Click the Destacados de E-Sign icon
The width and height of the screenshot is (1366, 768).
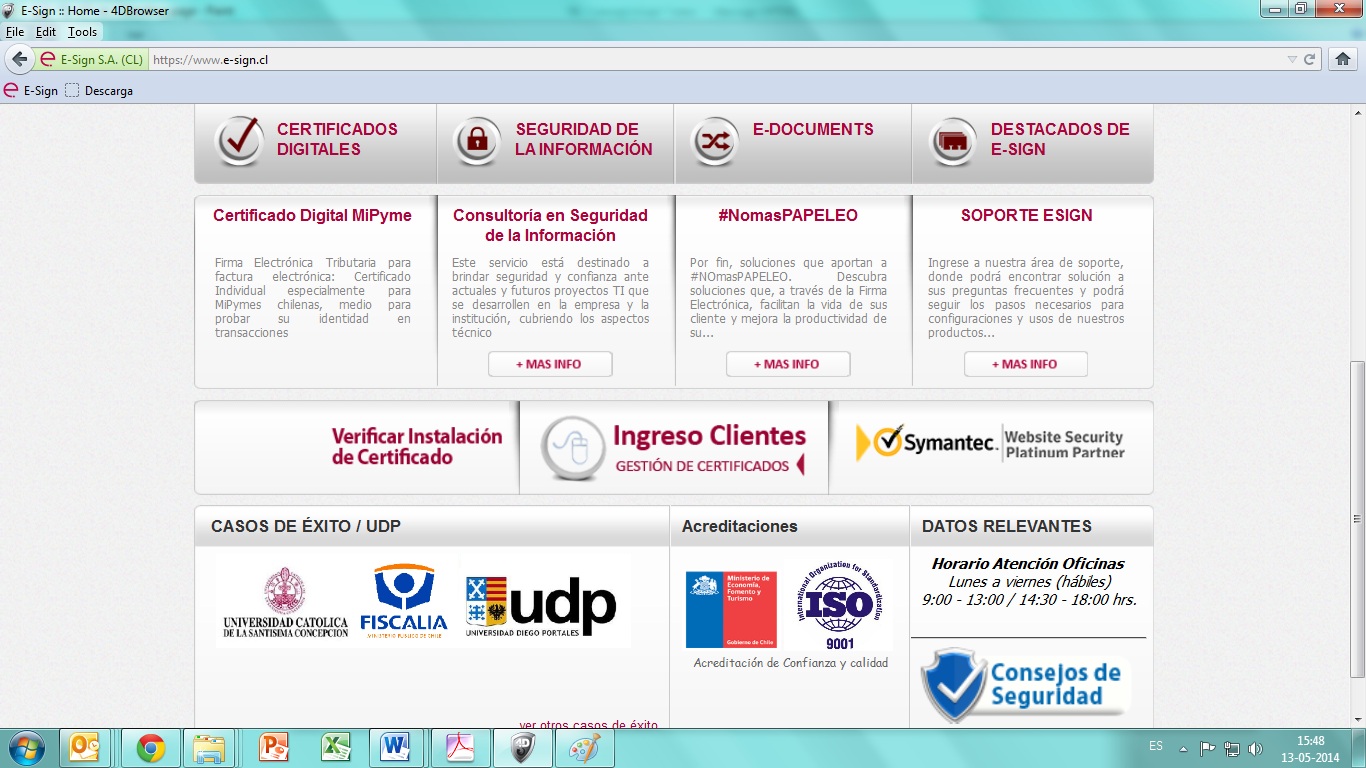pyautogui.click(x=953, y=141)
